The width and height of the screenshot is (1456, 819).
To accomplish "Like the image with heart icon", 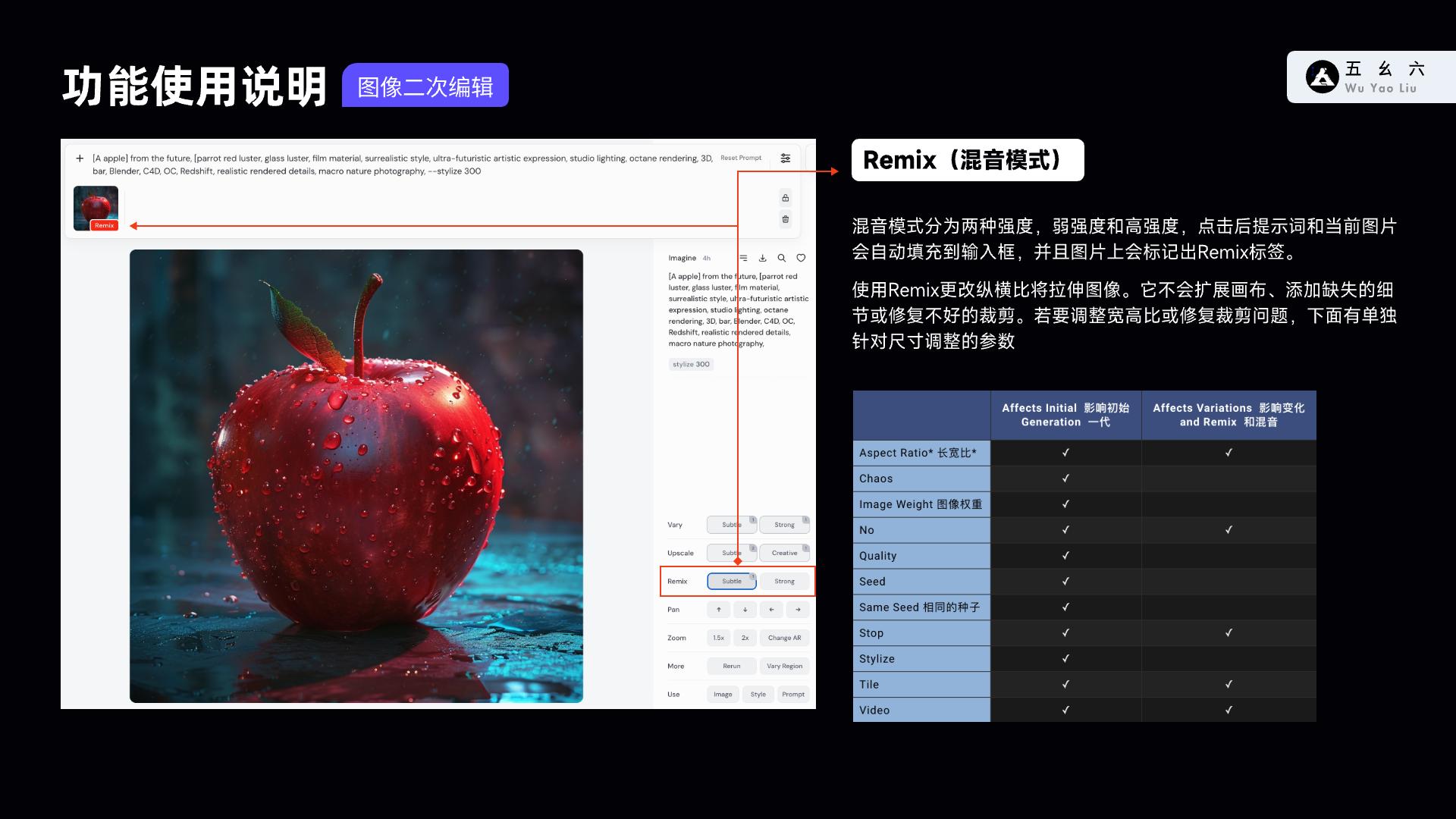I will pyautogui.click(x=801, y=258).
